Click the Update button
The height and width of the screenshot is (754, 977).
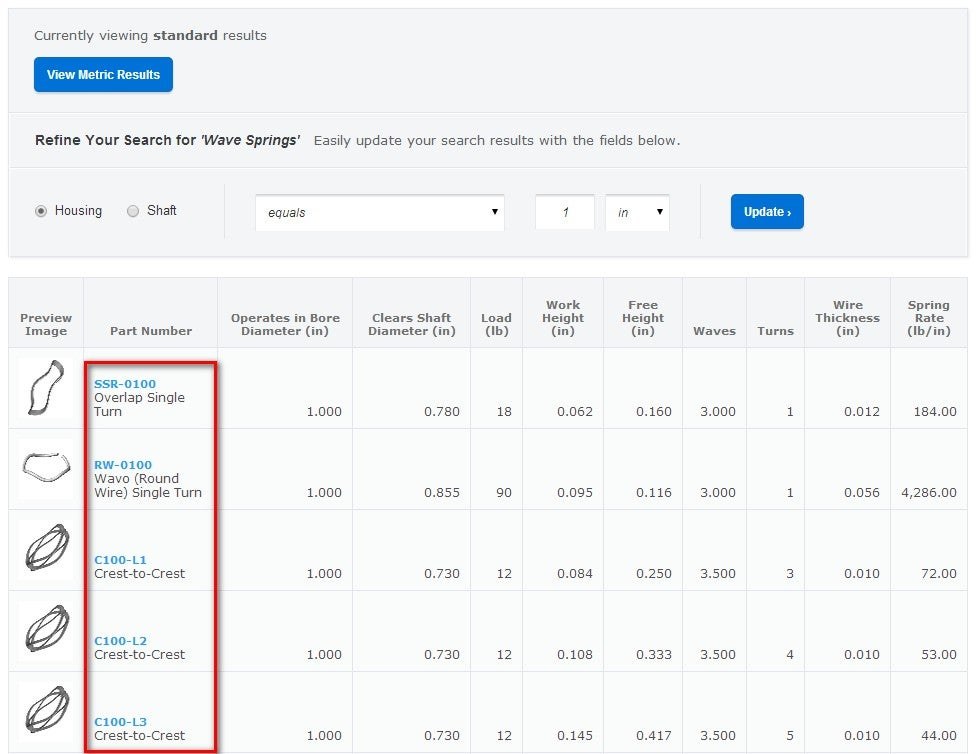pos(767,212)
